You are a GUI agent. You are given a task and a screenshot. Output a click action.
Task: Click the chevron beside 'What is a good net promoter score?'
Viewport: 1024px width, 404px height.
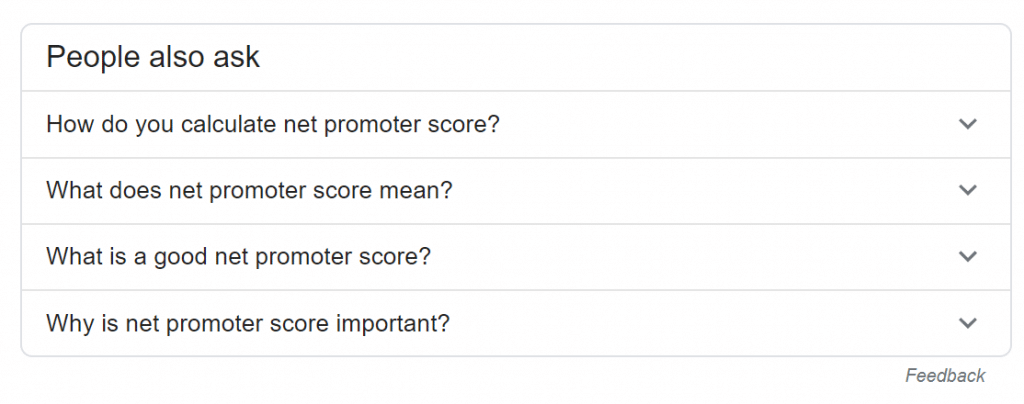(x=967, y=256)
